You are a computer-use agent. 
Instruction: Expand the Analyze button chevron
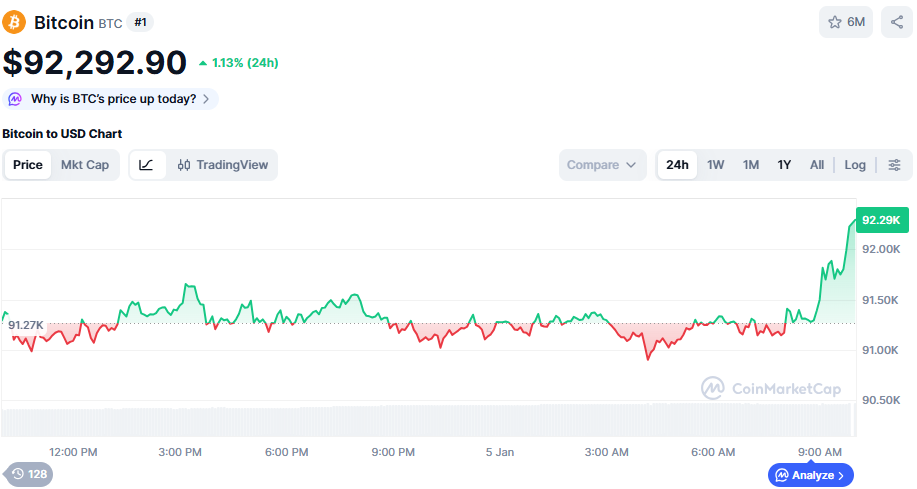pyautogui.click(x=842, y=475)
